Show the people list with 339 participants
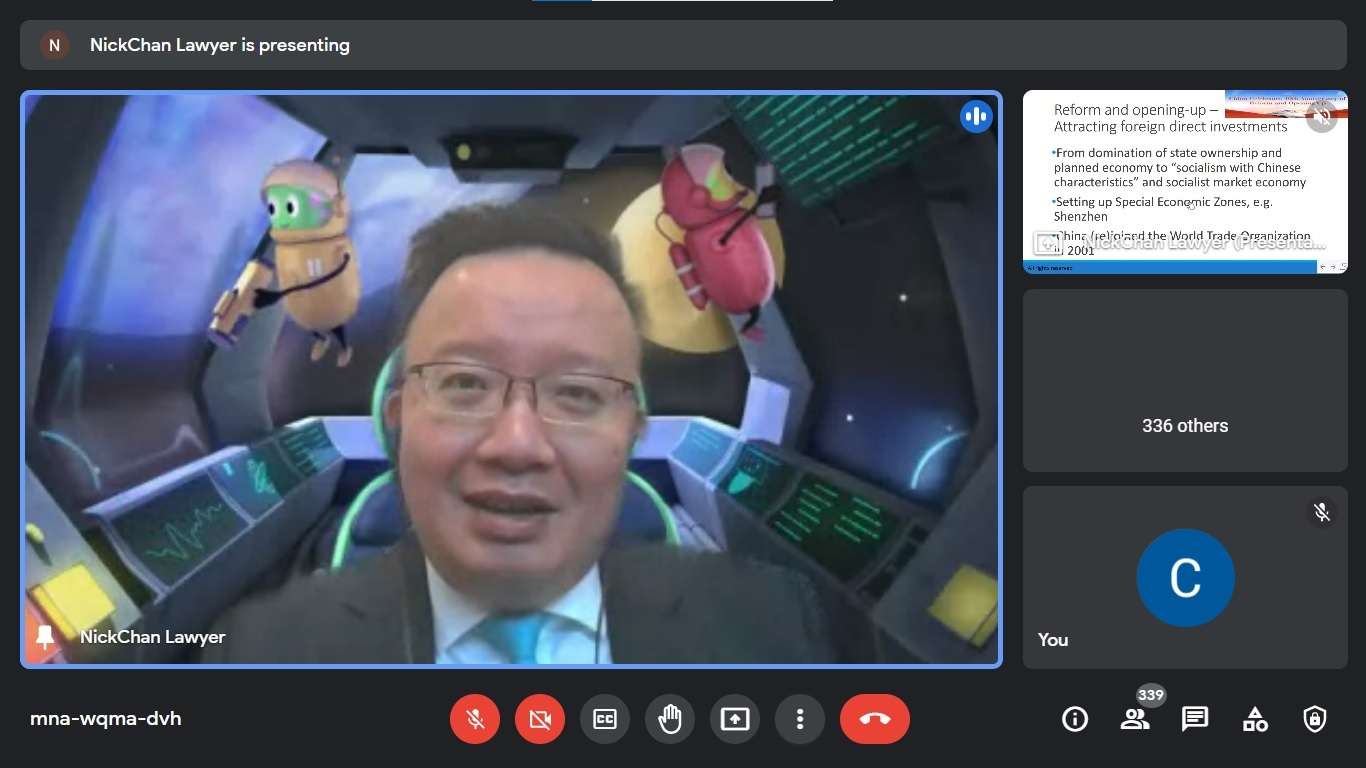The height and width of the screenshot is (768, 1366). [1135, 719]
